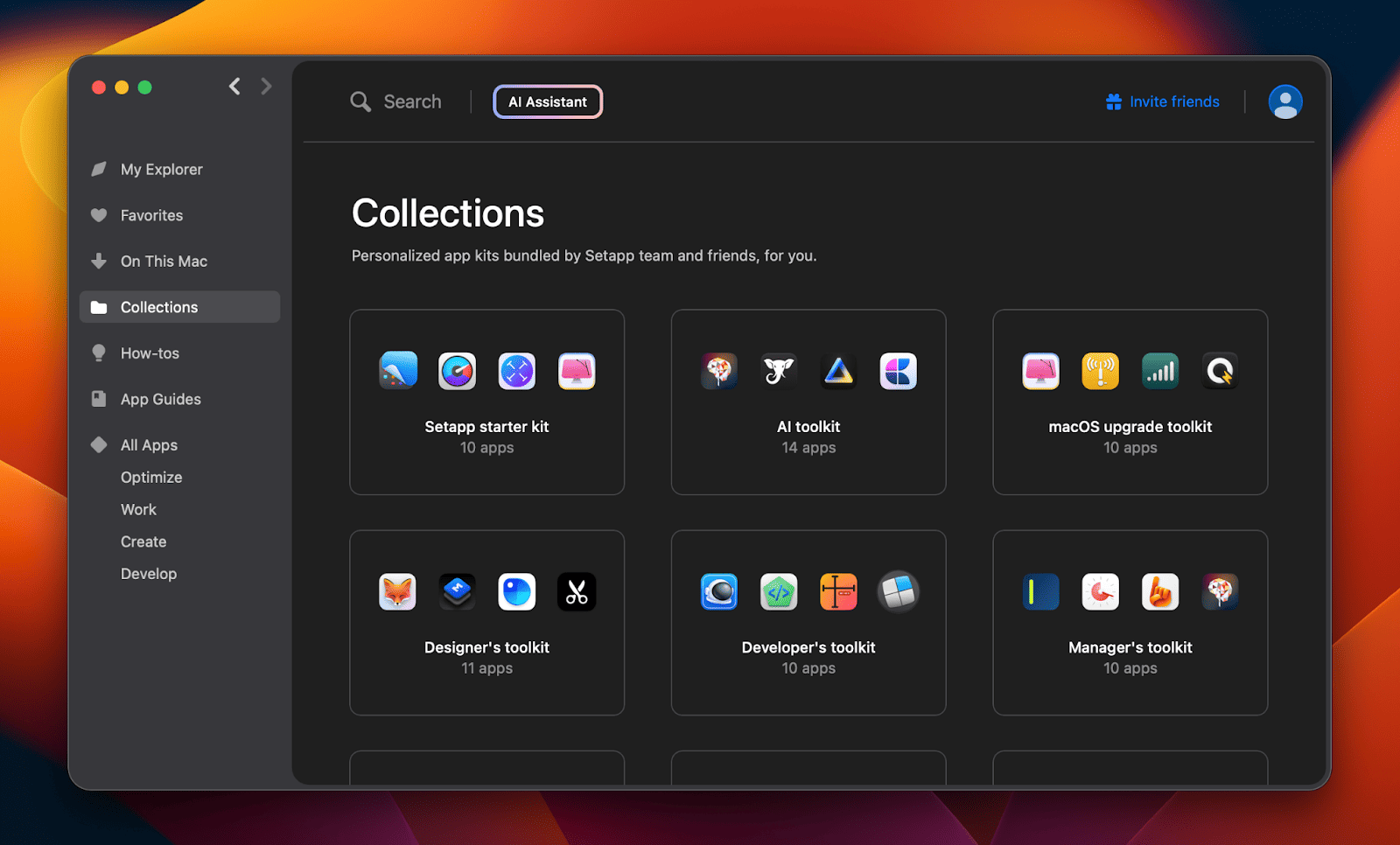Click the yellow antenna alert icon

(x=1101, y=371)
